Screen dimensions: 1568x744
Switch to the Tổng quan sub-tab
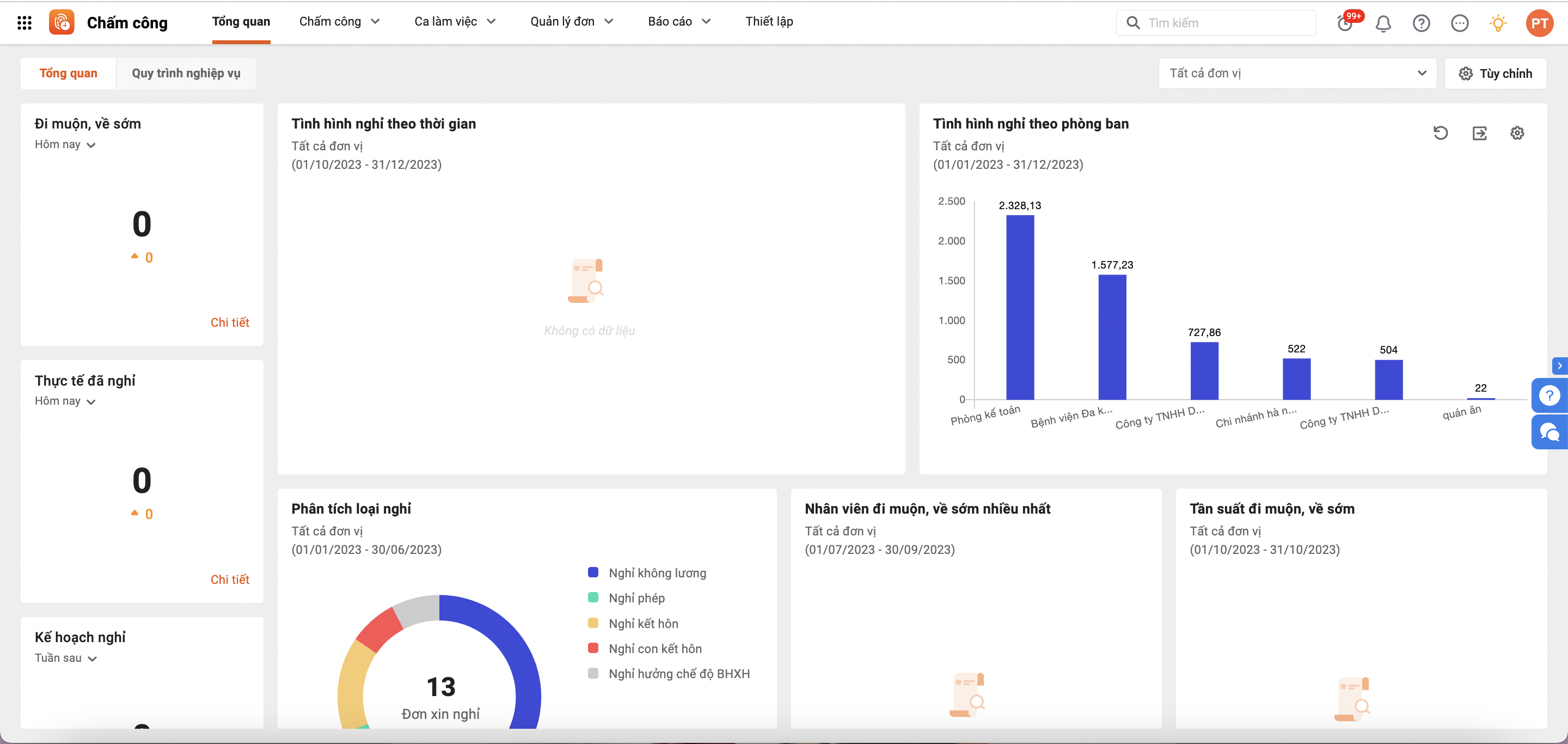click(x=68, y=73)
